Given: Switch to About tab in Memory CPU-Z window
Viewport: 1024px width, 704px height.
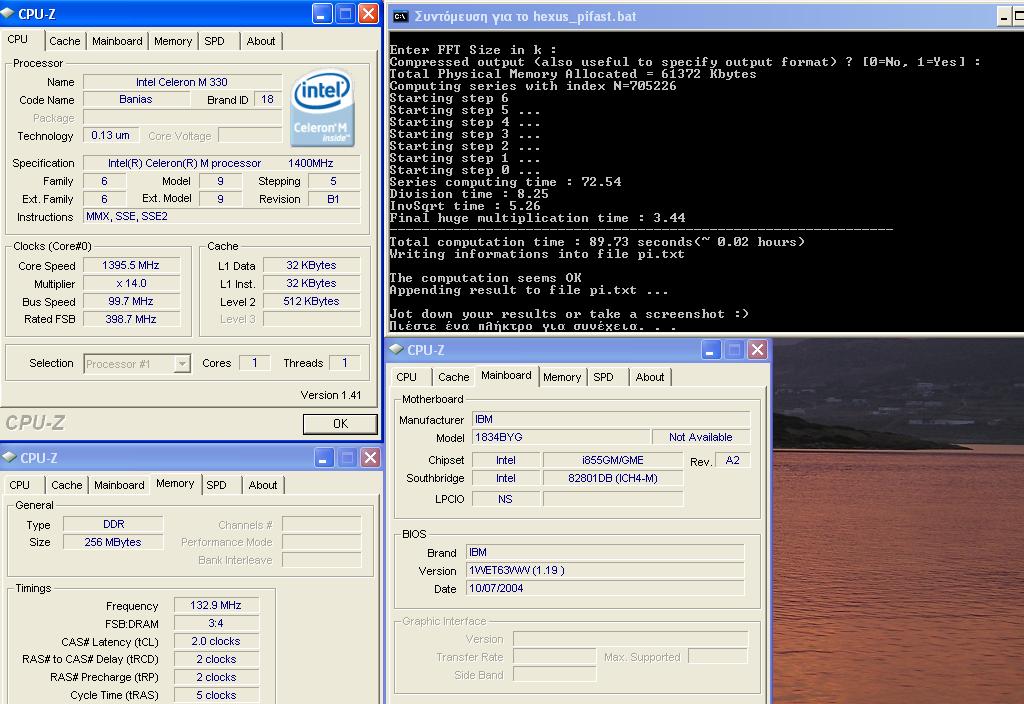Looking at the screenshot, I should coord(263,485).
